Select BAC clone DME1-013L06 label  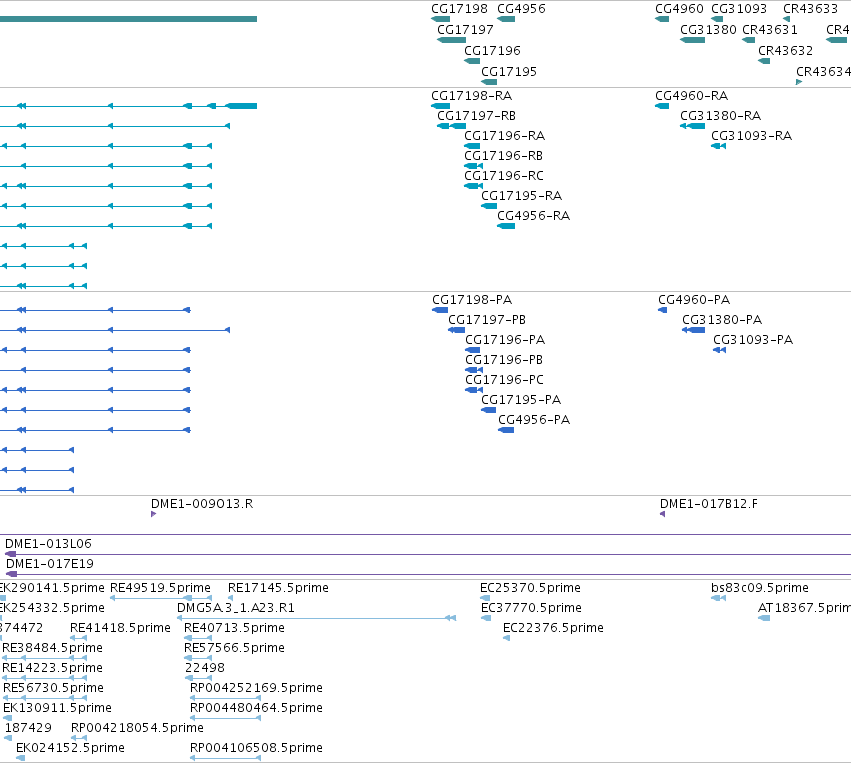coord(48,544)
